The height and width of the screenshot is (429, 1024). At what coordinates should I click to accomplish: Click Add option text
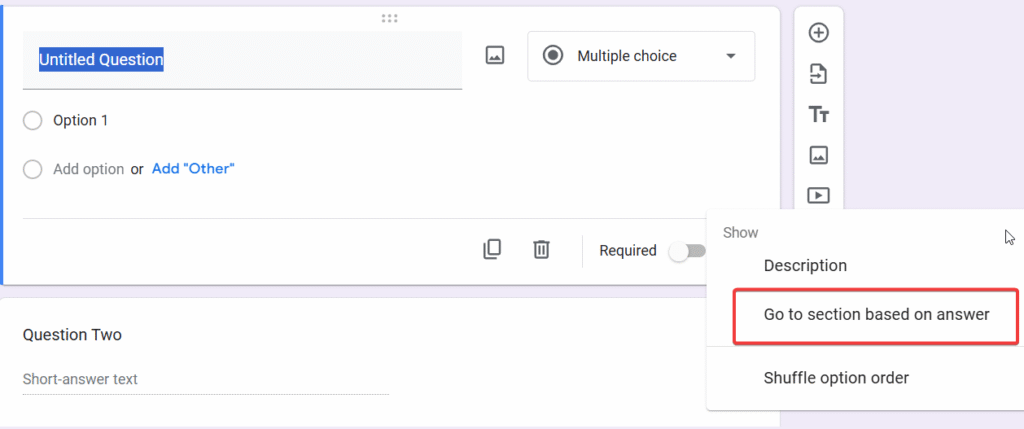pos(88,169)
